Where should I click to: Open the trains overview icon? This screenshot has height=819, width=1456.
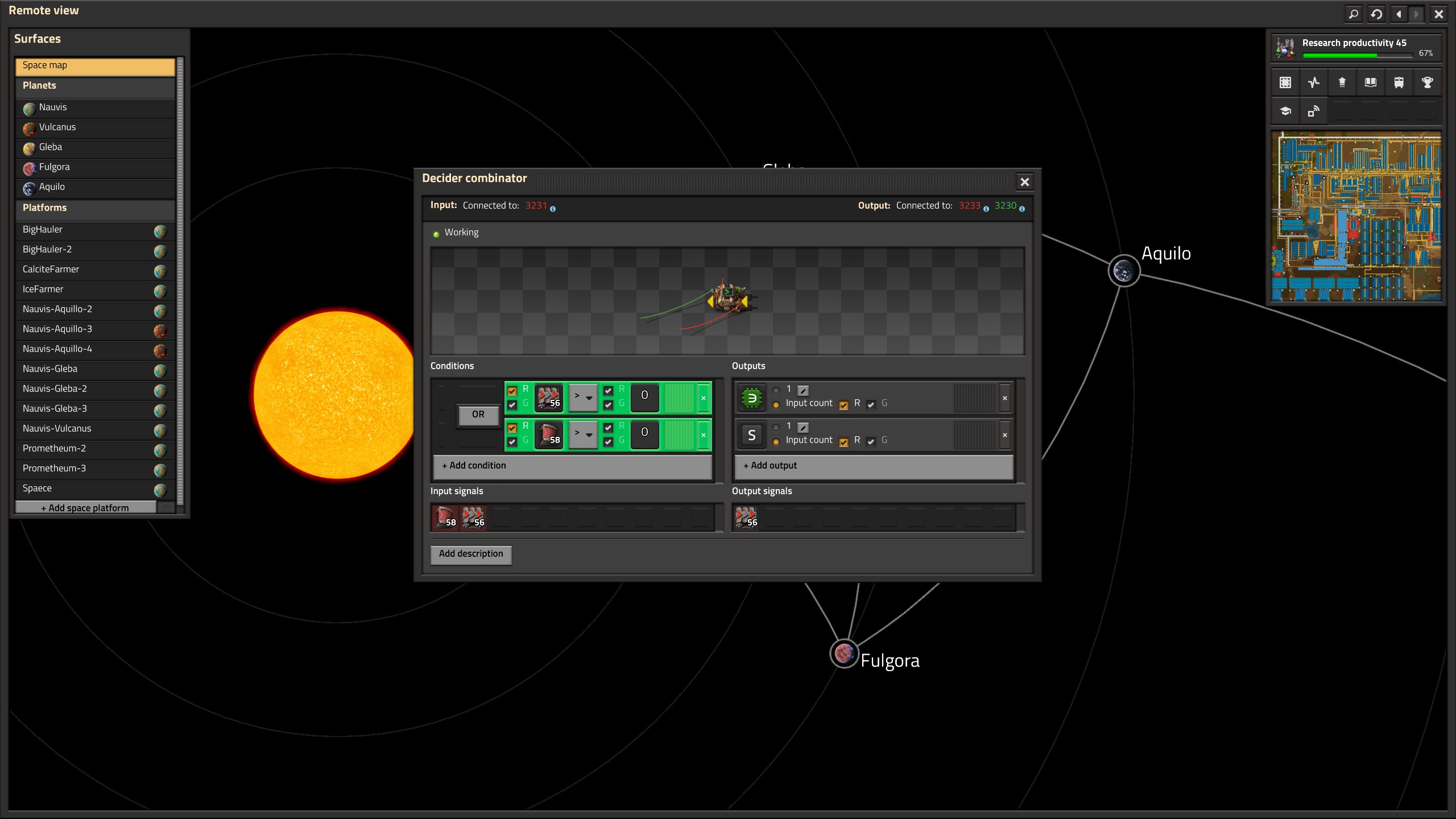click(x=1399, y=82)
